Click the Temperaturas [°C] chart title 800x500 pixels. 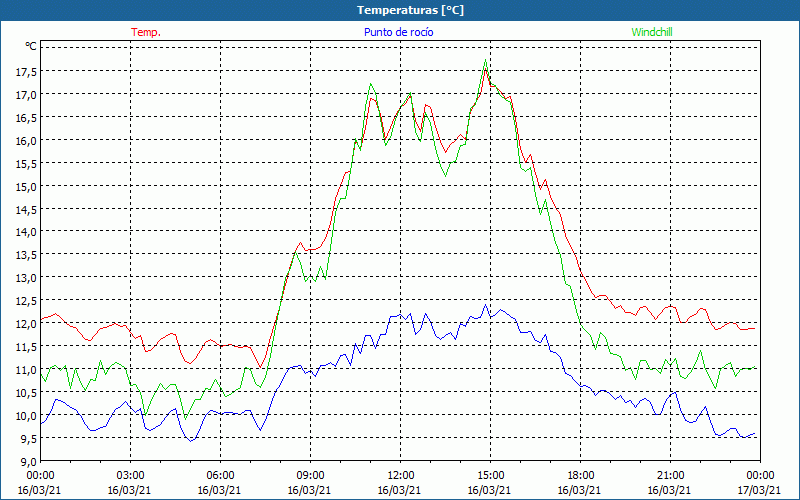(x=410, y=10)
